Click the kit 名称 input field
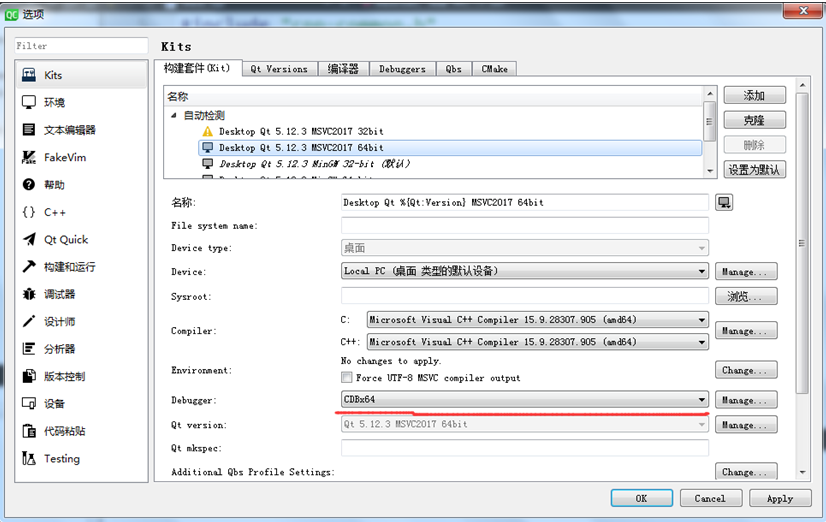 point(525,202)
